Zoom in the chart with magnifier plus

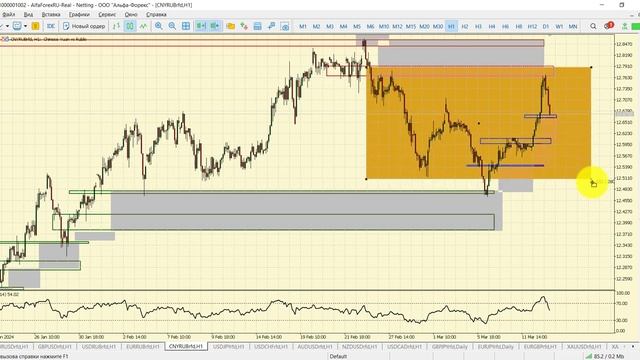(159, 26)
